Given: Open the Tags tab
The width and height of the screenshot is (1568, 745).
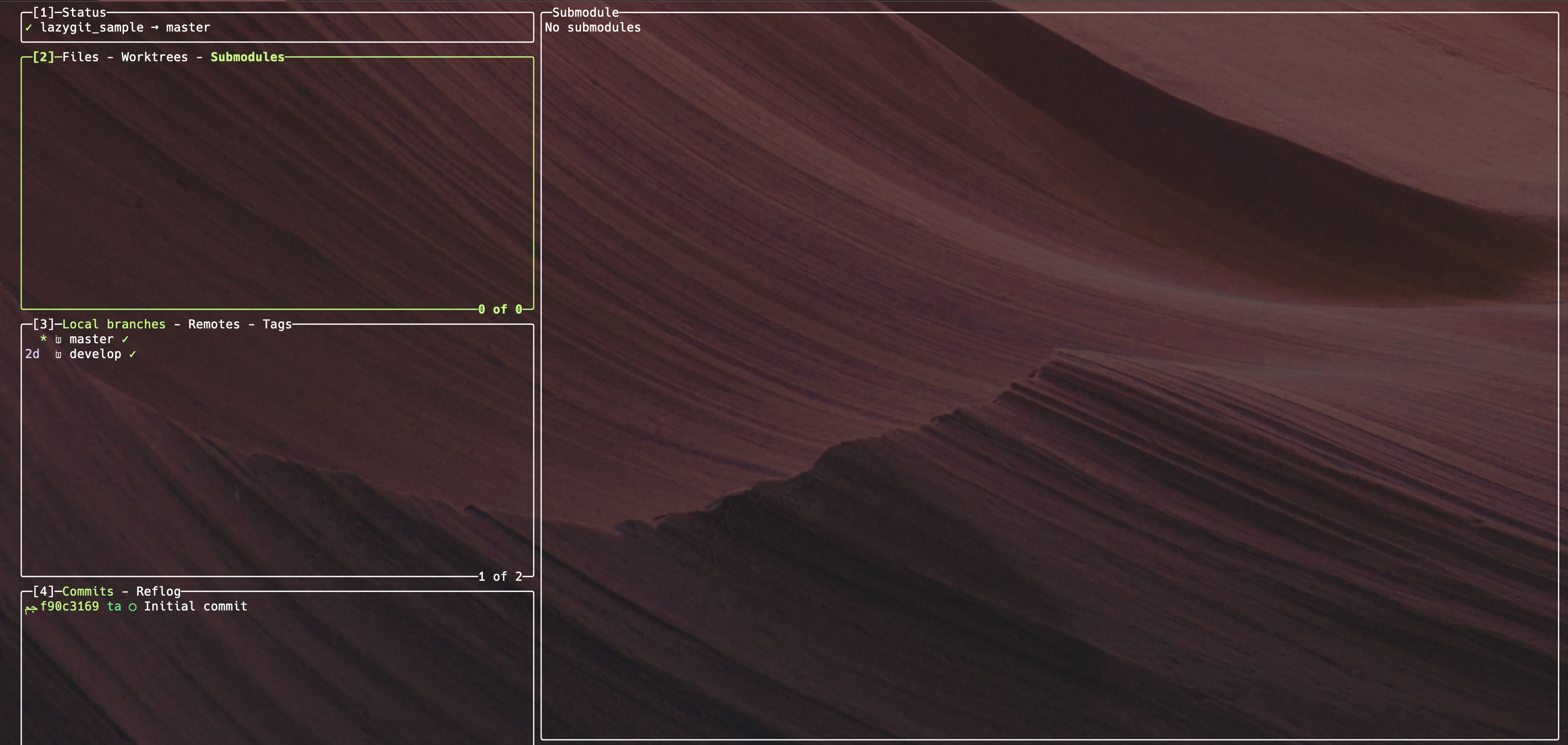Looking at the screenshot, I should pyautogui.click(x=277, y=324).
